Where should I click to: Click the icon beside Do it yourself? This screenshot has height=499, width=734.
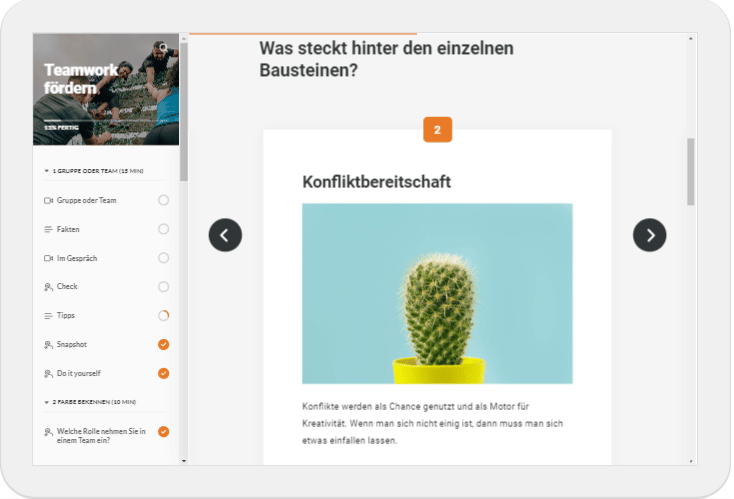48,374
